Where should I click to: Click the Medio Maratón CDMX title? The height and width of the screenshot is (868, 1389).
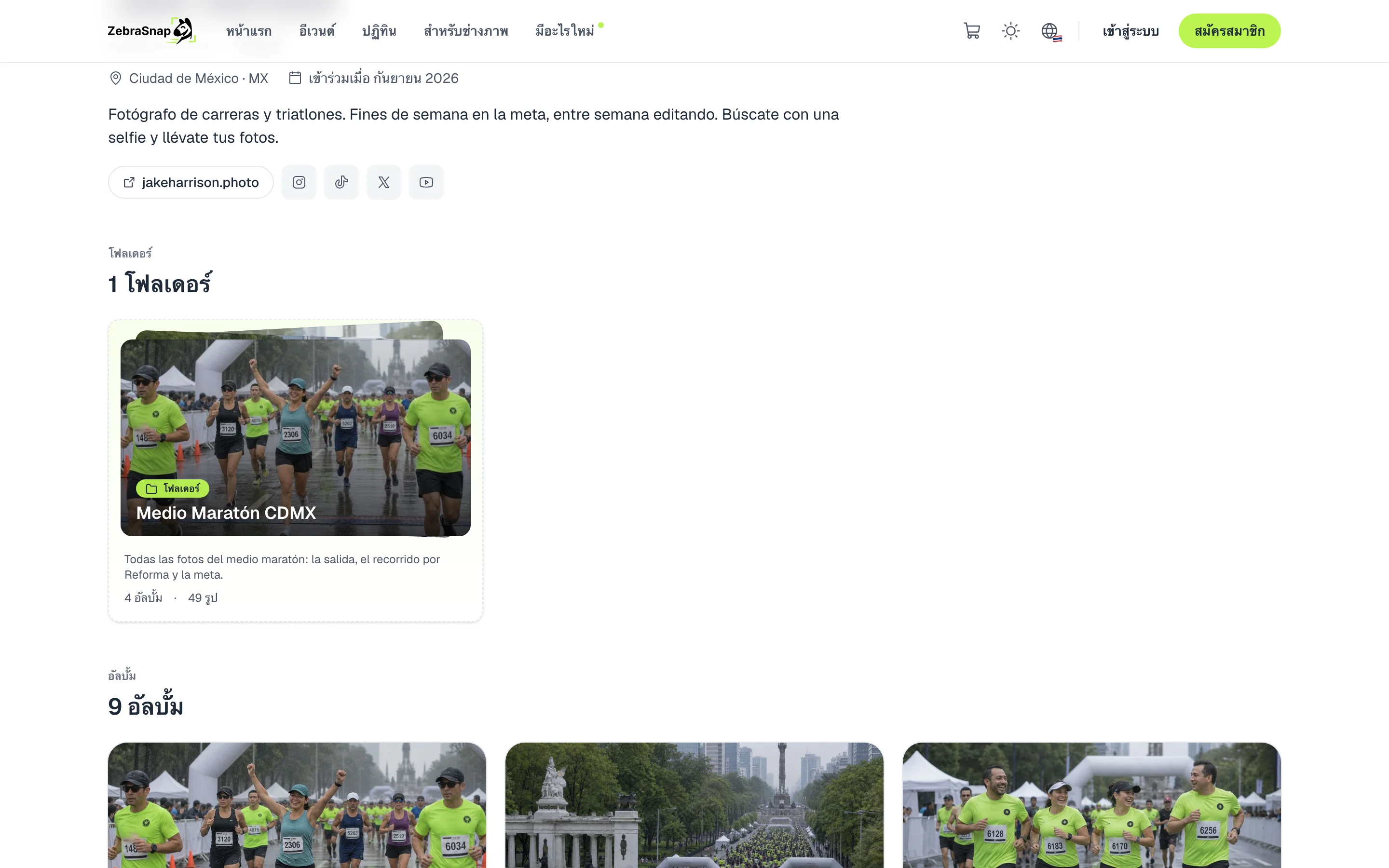(x=226, y=513)
